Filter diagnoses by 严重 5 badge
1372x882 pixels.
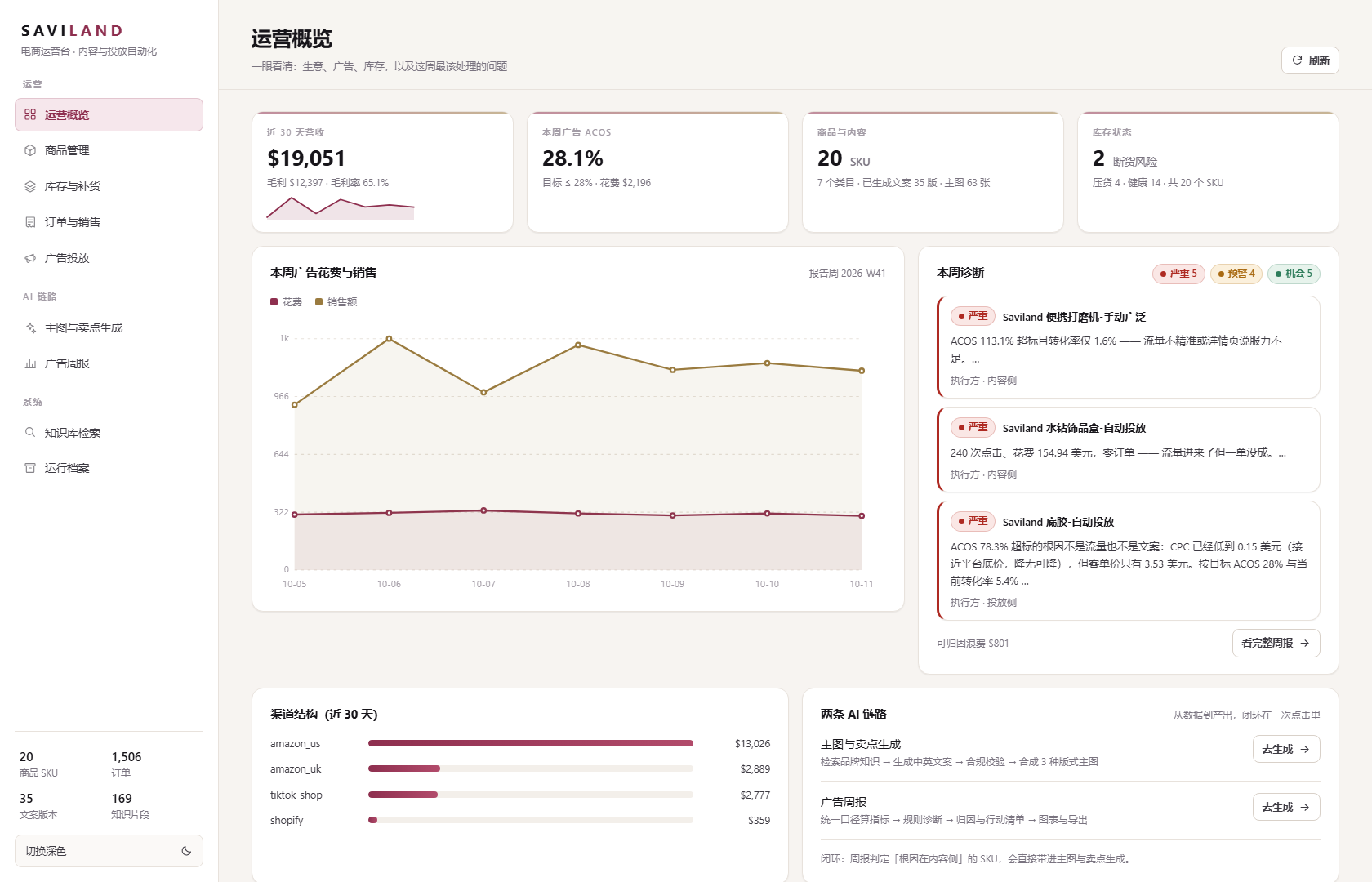1178,274
